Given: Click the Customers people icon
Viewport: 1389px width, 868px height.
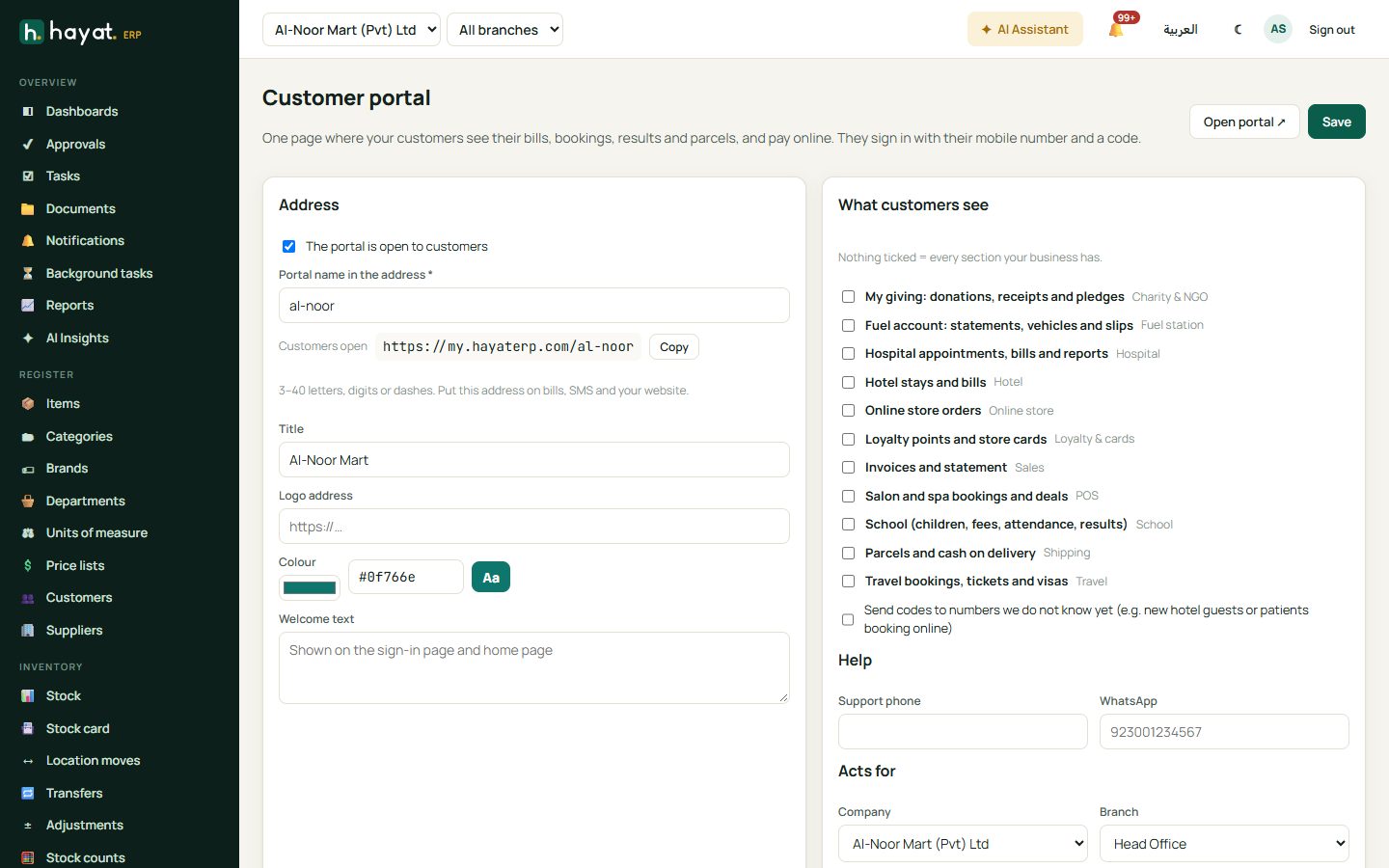Looking at the screenshot, I should coord(28,598).
